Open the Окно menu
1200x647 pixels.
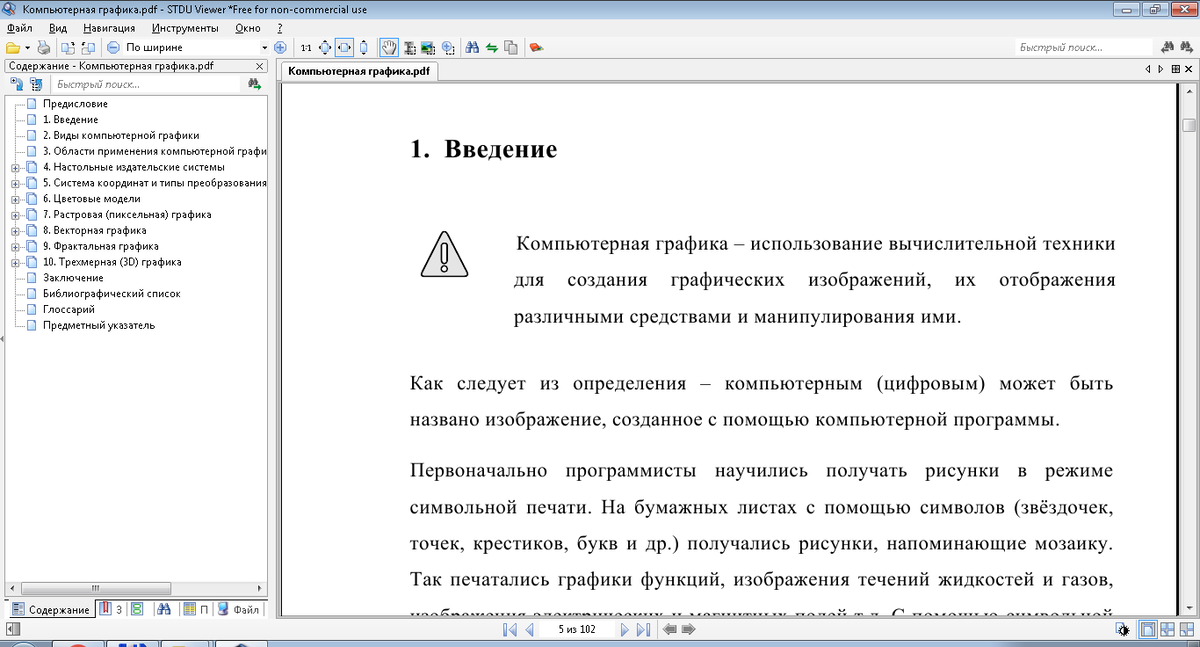(248, 29)
